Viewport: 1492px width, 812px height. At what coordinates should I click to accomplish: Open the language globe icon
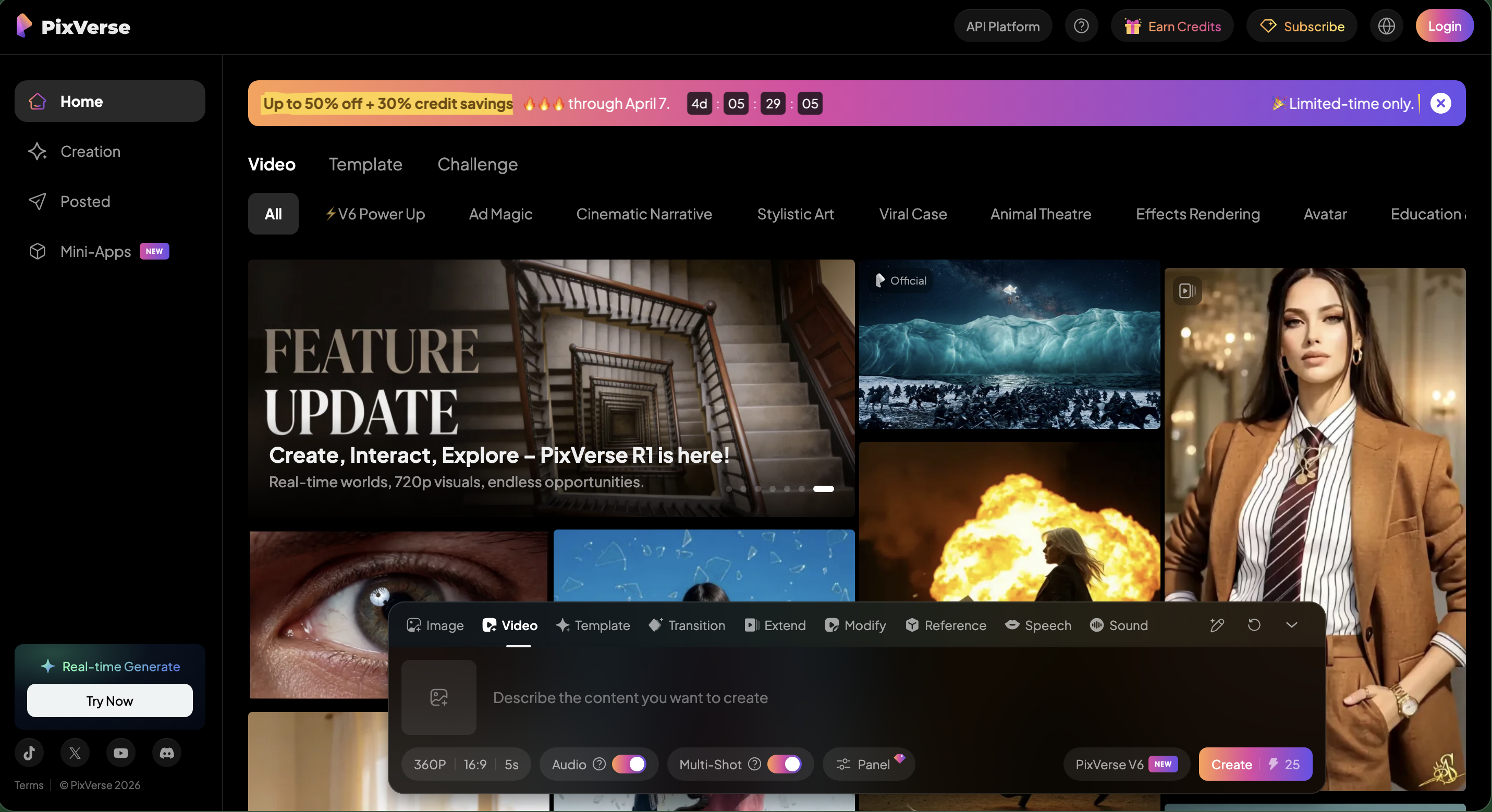tap(1386, 26)
